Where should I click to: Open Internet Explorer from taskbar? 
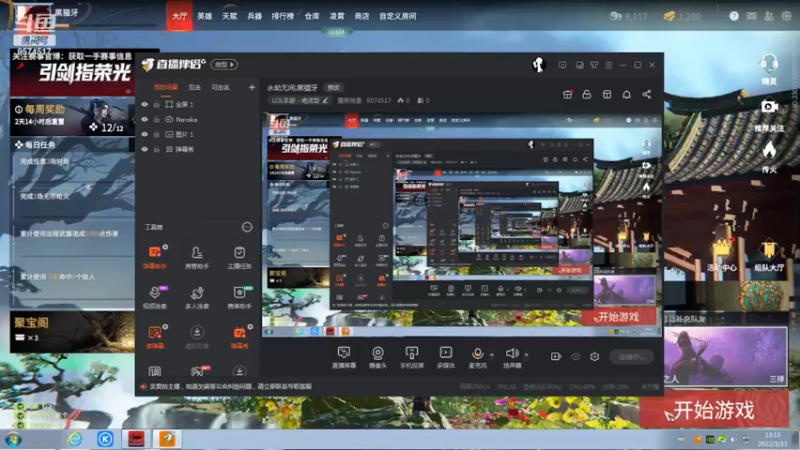coord(74,439)
